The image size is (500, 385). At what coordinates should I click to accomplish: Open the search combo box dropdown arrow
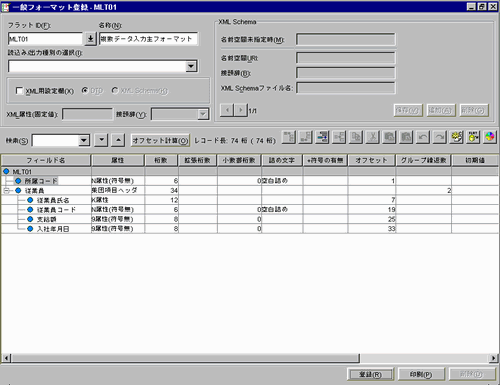[84, 140]
